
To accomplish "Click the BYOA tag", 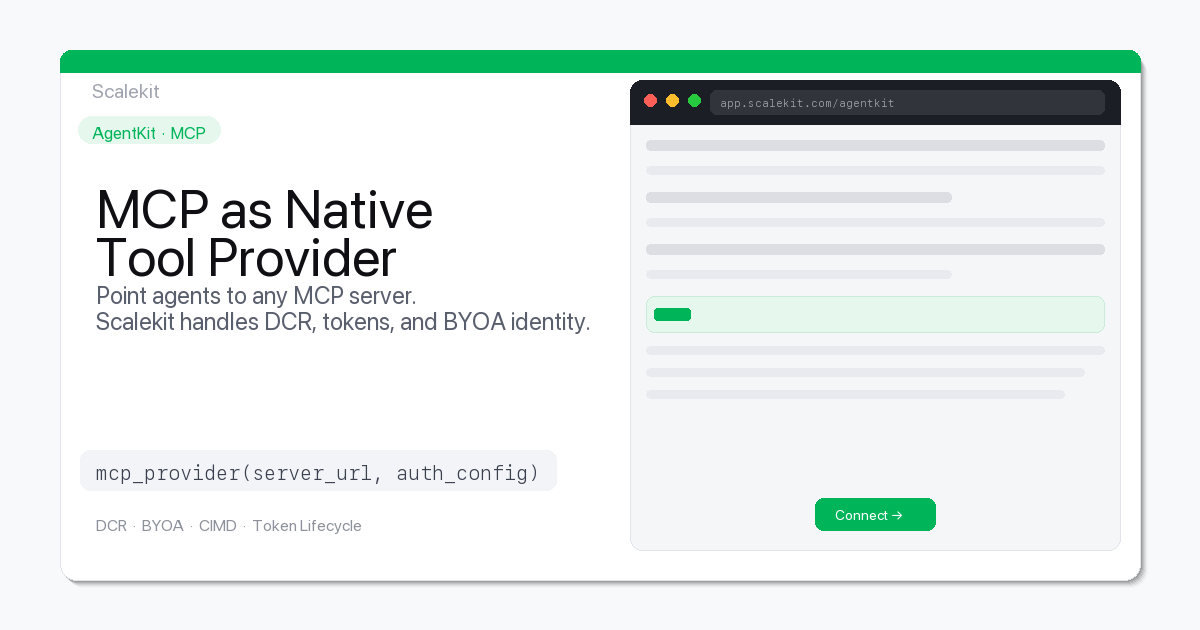I will [162, 526].
